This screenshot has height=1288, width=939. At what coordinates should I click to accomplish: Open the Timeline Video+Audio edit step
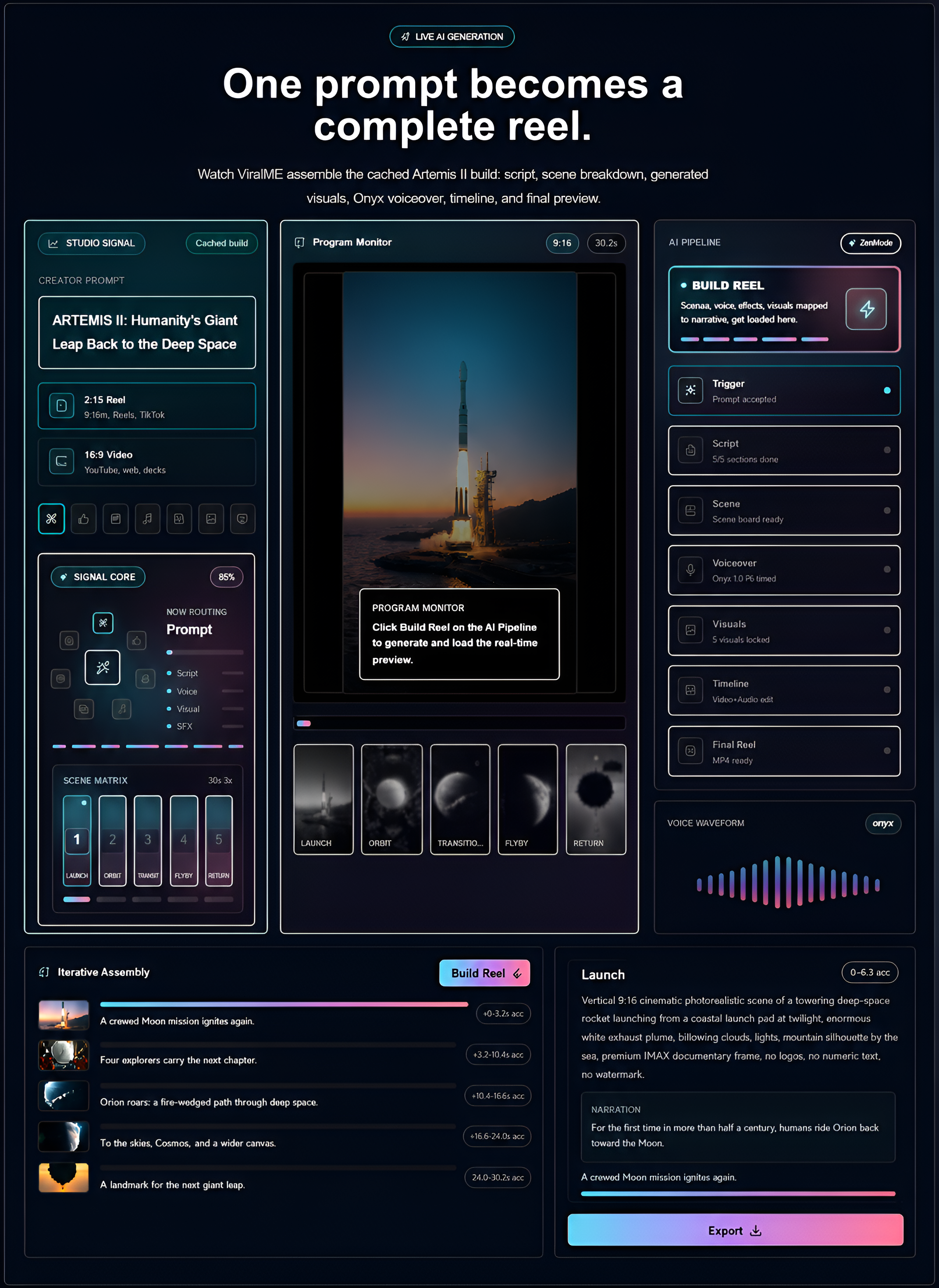point(784,690)
